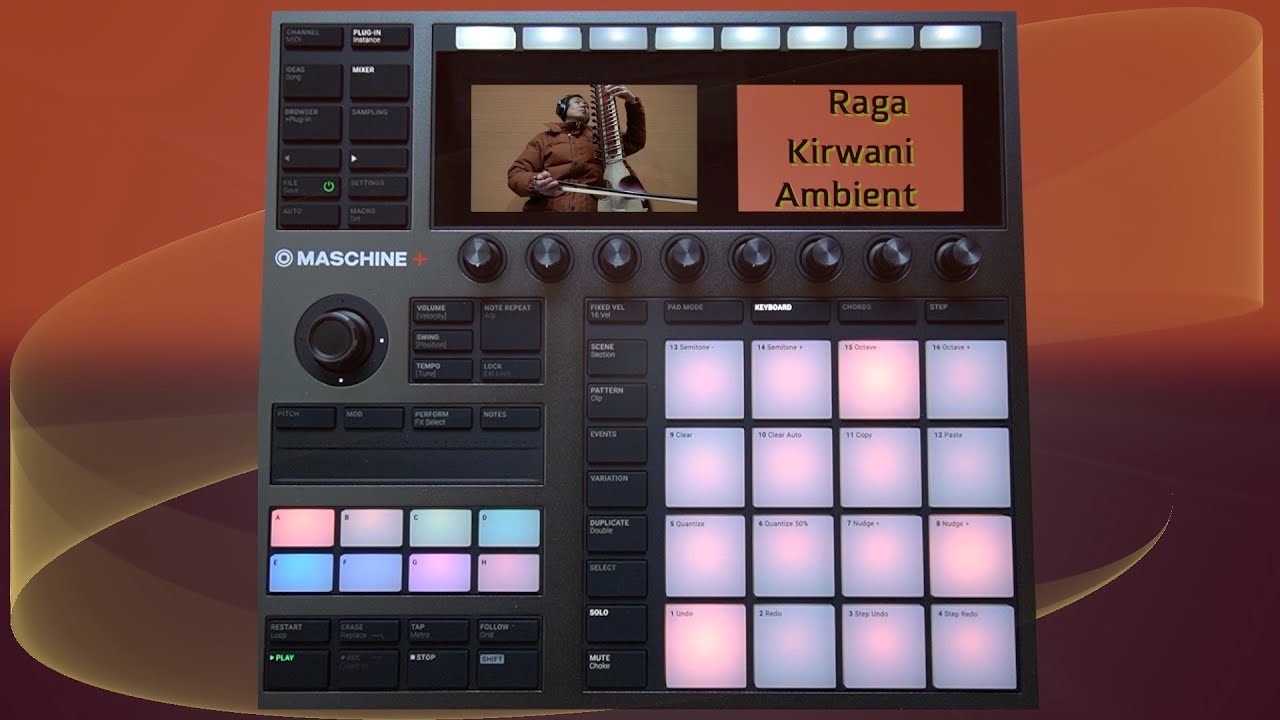
Task: Toggle FIXED VEL 16 Vel
Action: tap(616, 311)
